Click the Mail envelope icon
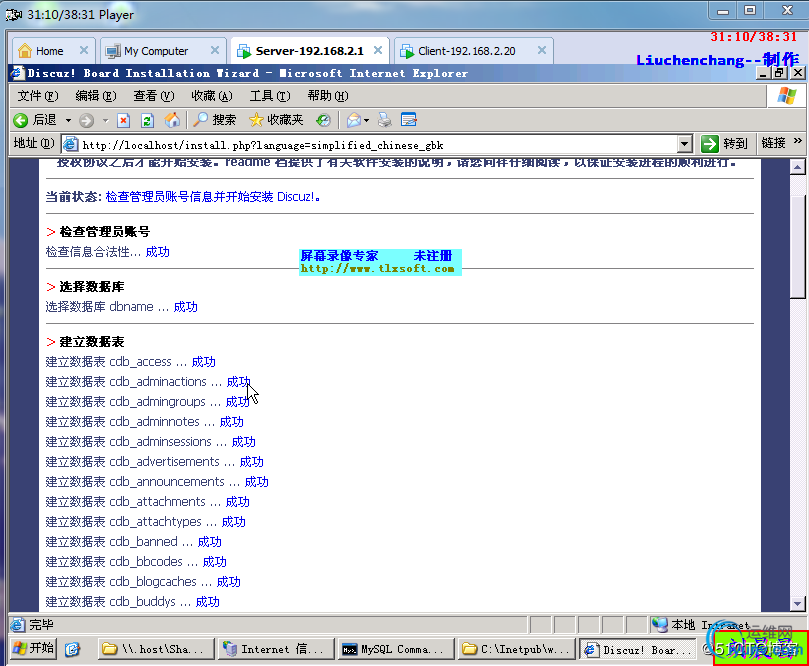This screenshot has width=809, height=666. click(x=353, y=120)
